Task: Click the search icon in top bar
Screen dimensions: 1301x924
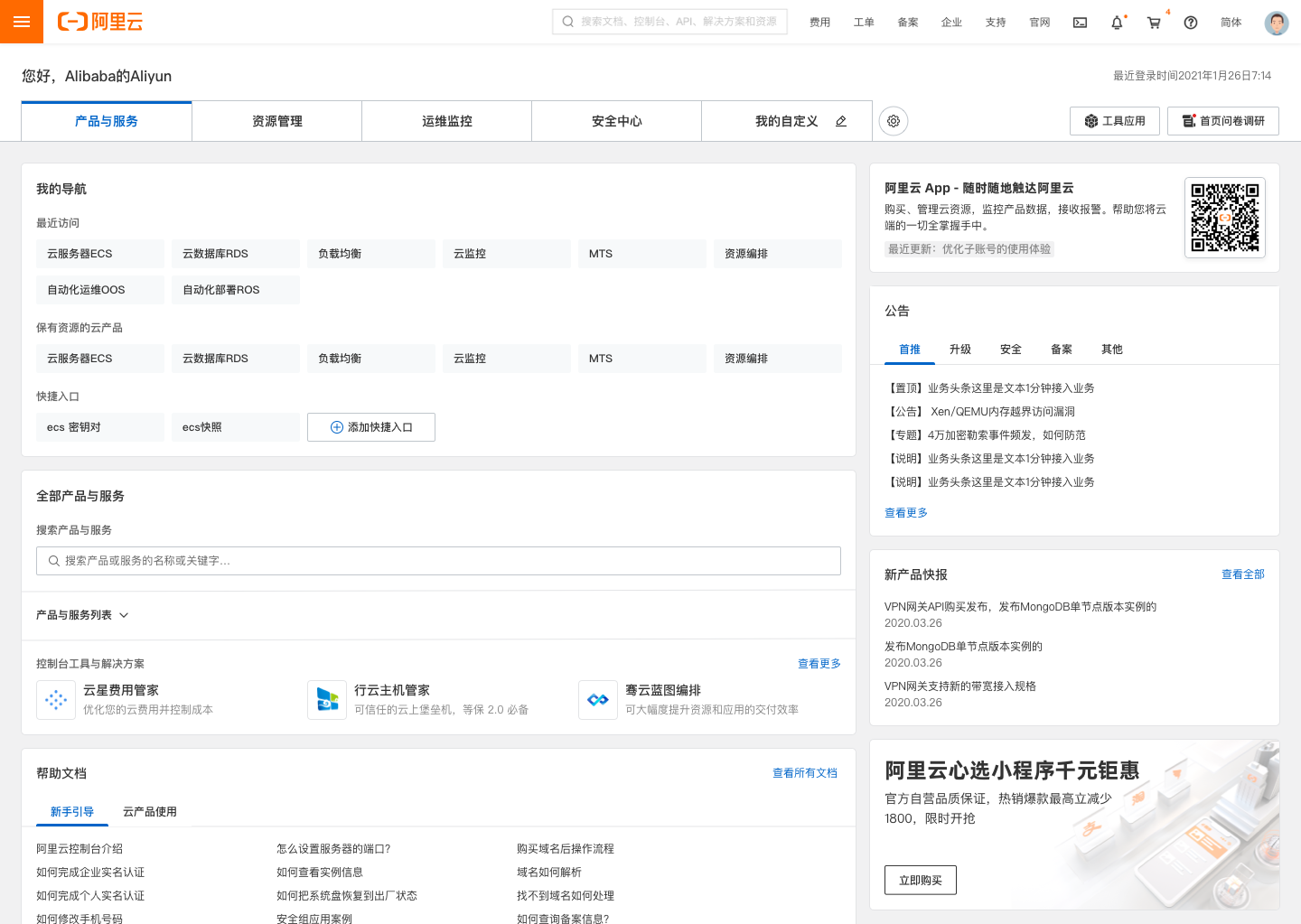Action: (568, 22)
